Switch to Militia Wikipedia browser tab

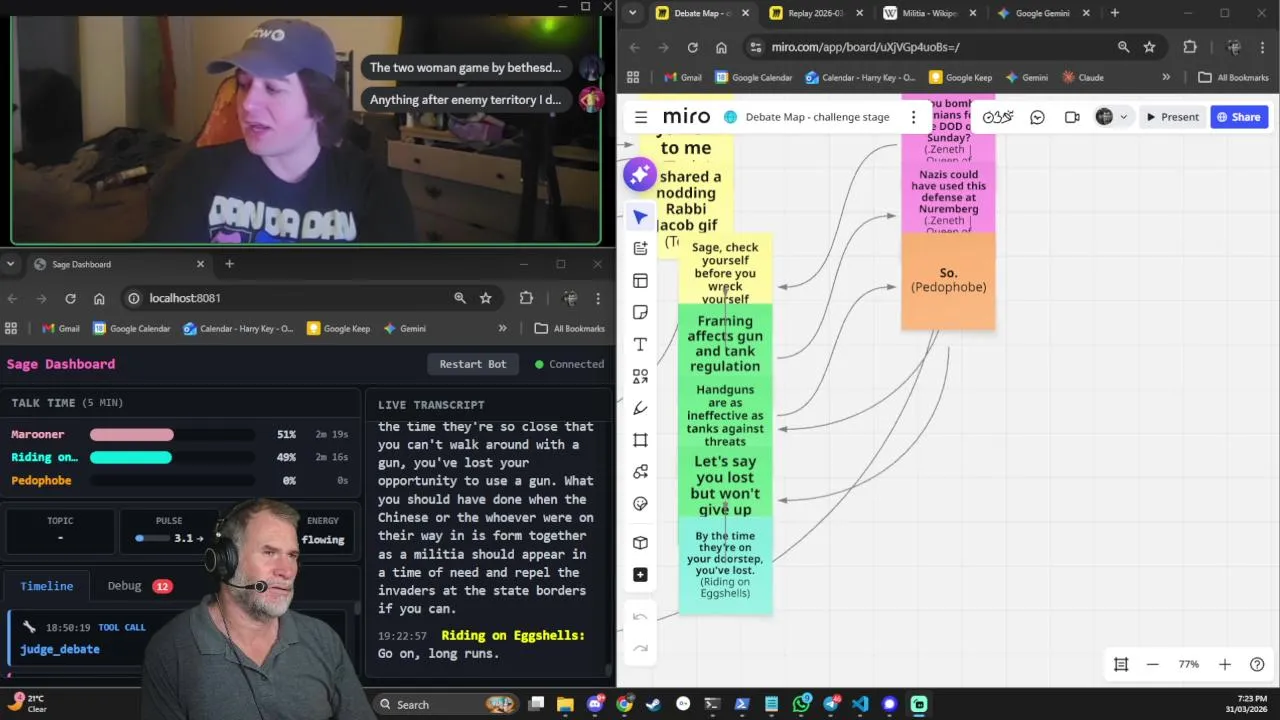click(x=929, y=13)
